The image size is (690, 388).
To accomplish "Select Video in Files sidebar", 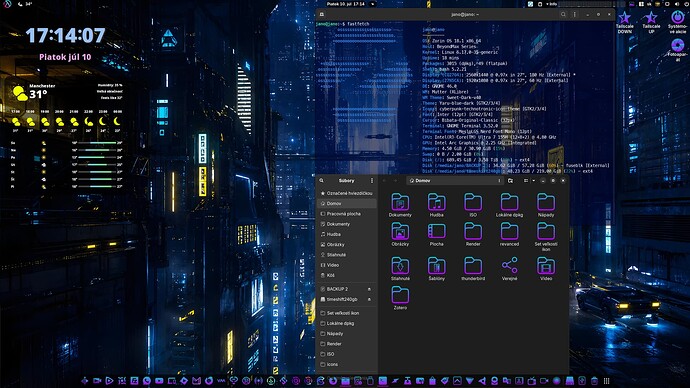I will click(x=347, y=265).
